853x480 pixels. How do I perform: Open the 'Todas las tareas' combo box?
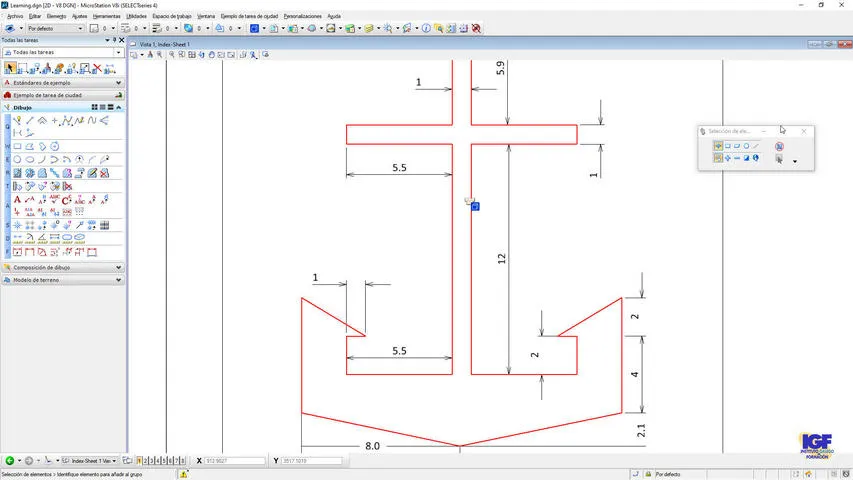click(x=63, y=52)
